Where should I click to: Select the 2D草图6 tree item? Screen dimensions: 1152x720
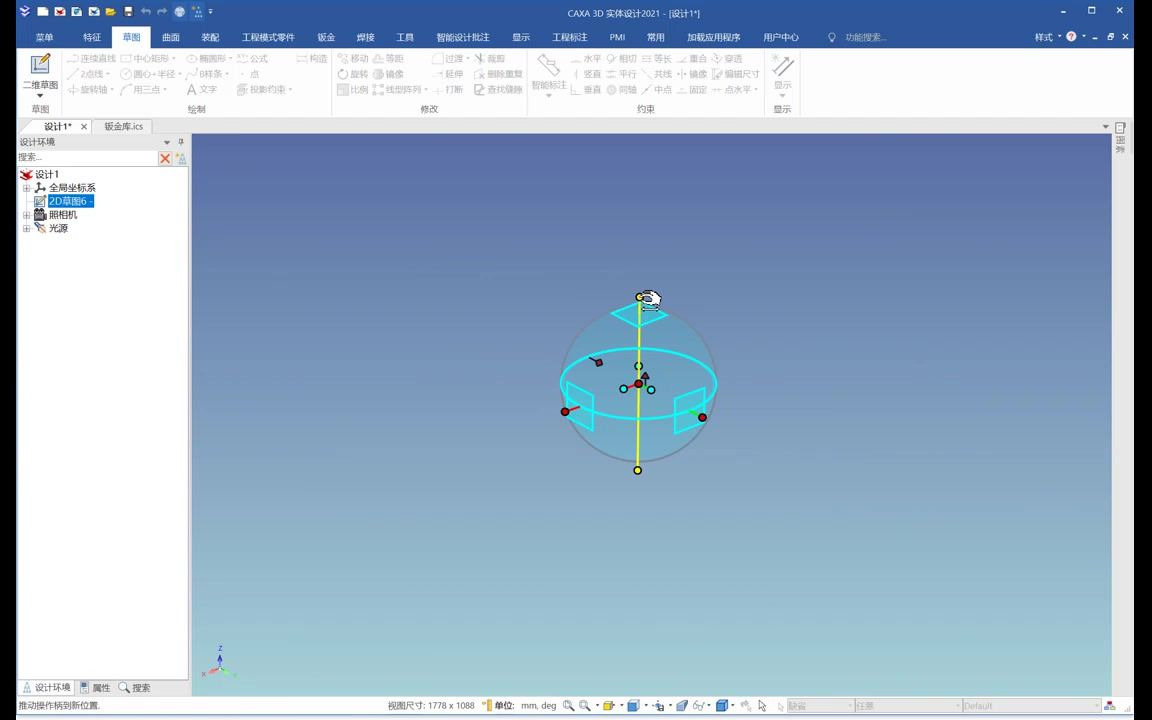point(71,201)
